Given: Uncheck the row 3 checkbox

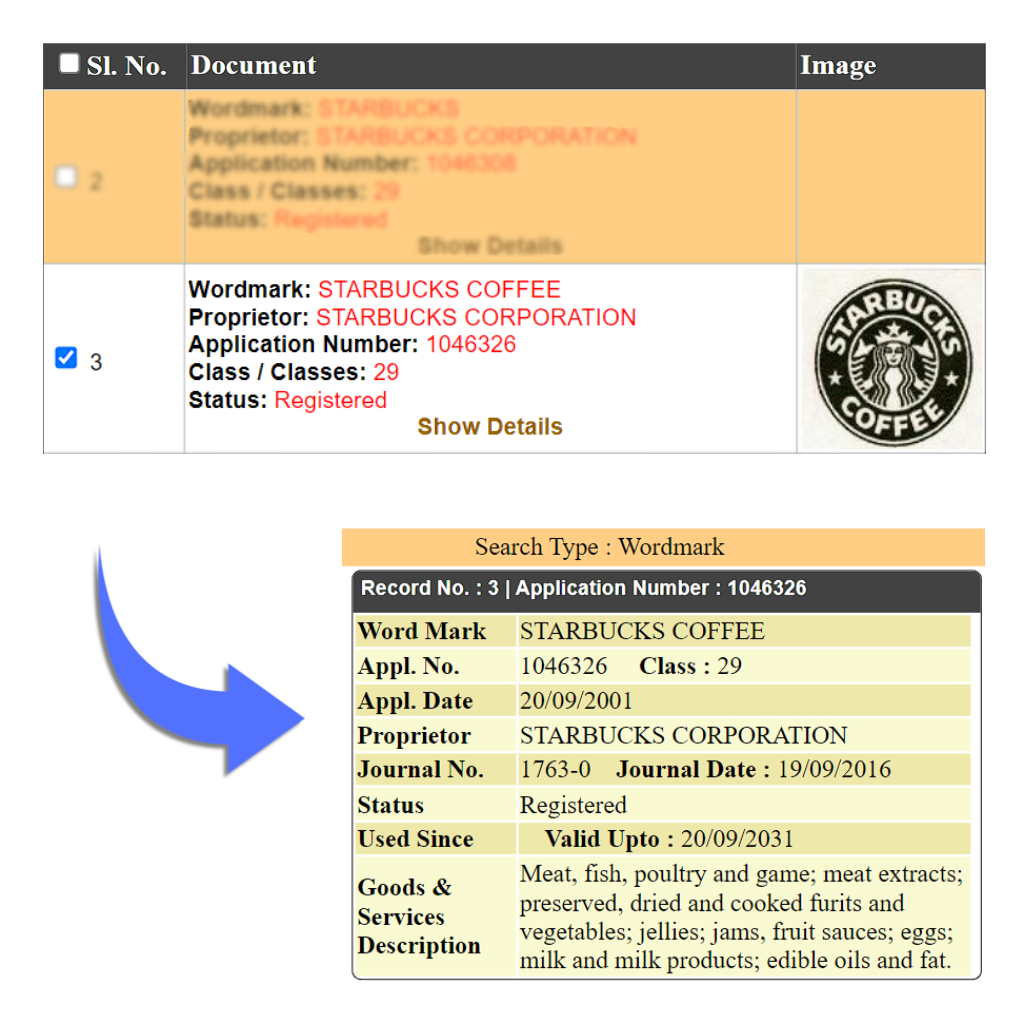Looking at the screenshot, I should 66,358.
